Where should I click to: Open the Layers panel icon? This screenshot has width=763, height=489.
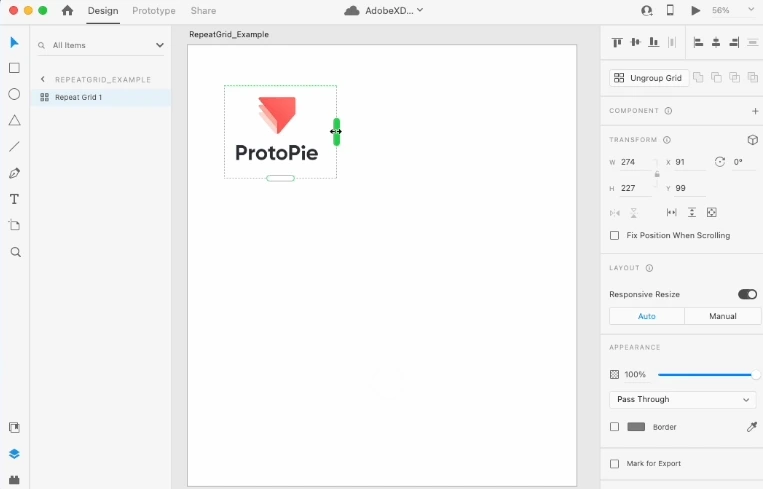(14, 454)
